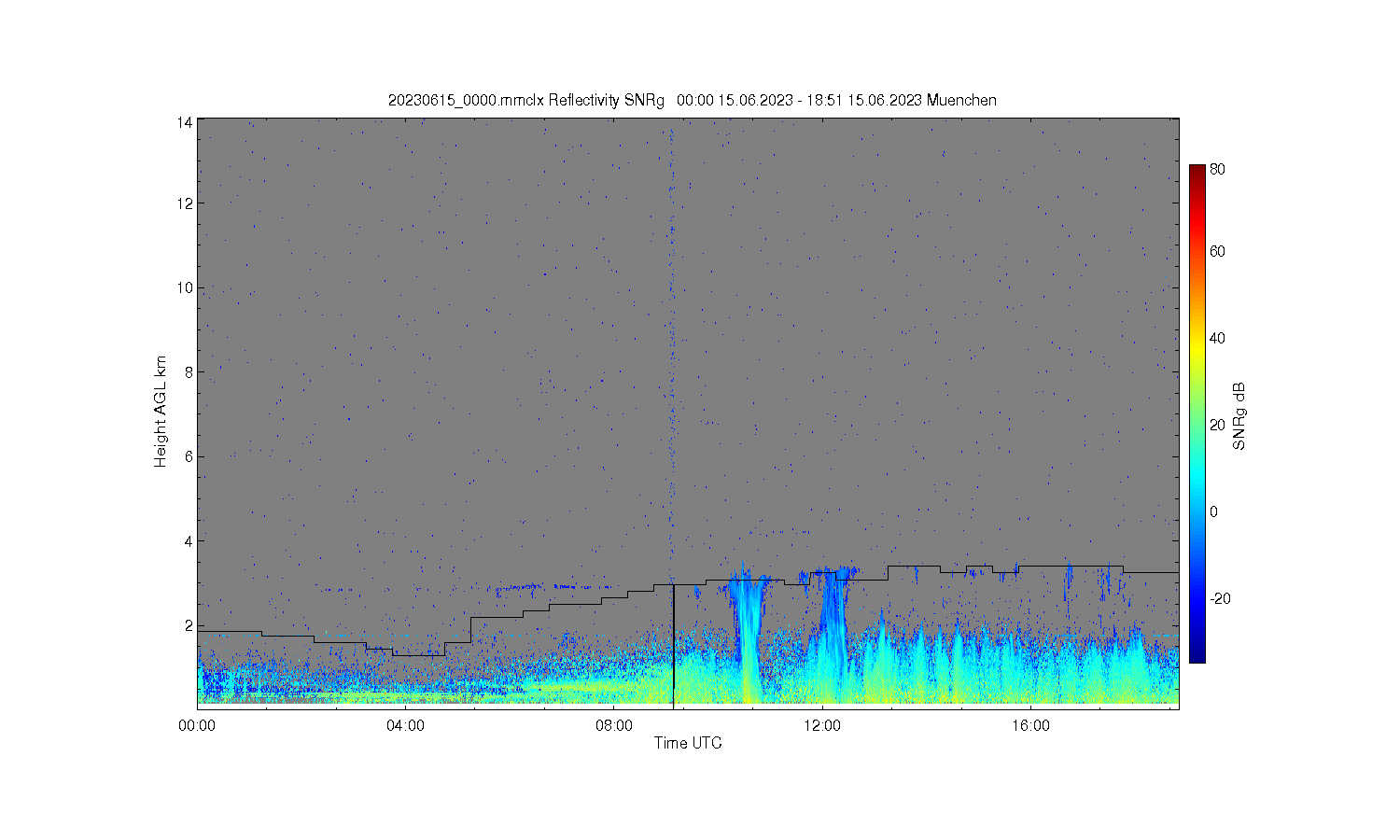
Task: Click the 'Time UTC' axis label
Action: [x=688, y=743]
